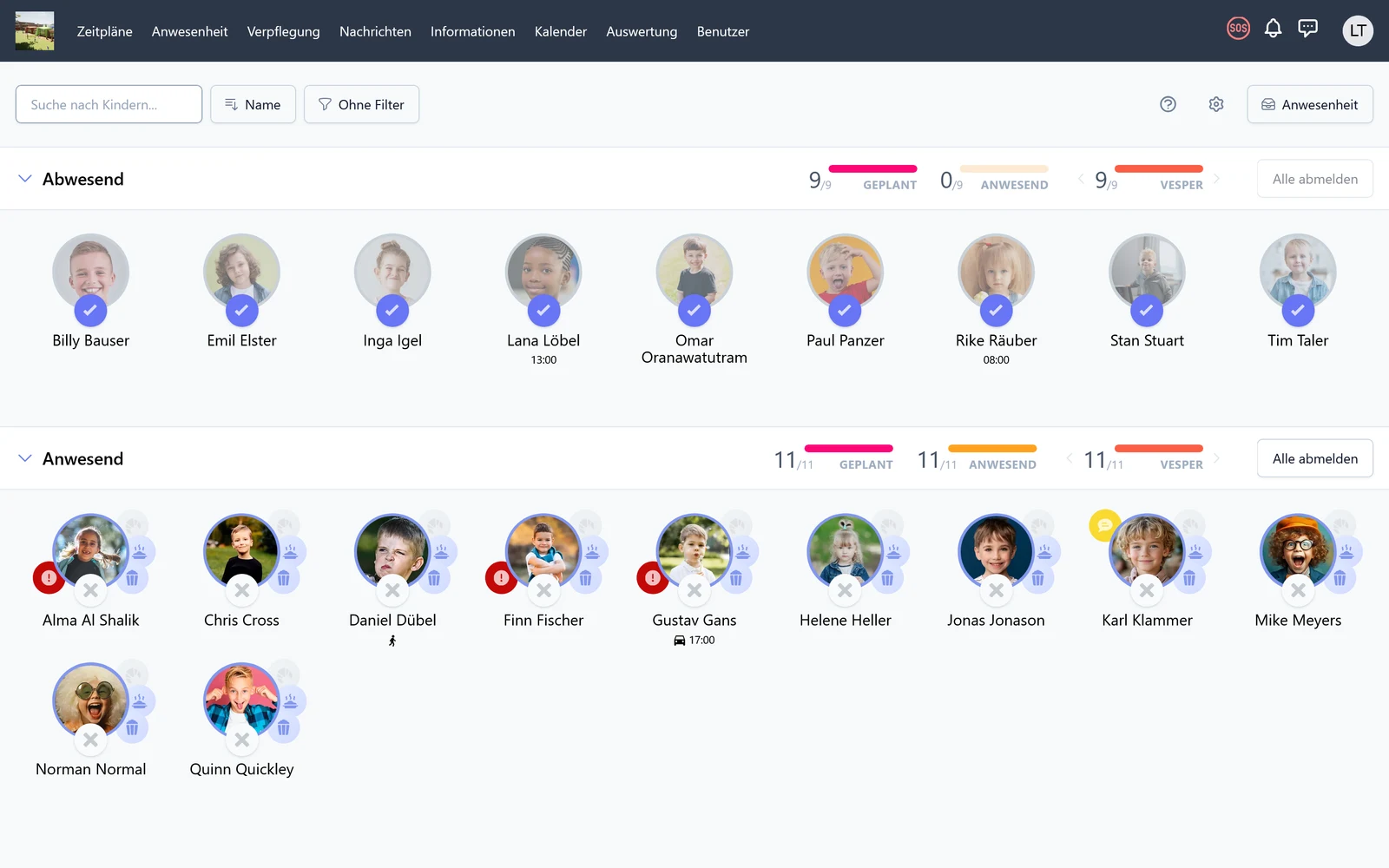Click Gustav Gans's car pickup icon
Viewport: 1389px width, 868px height.
(x=680, y=641)
